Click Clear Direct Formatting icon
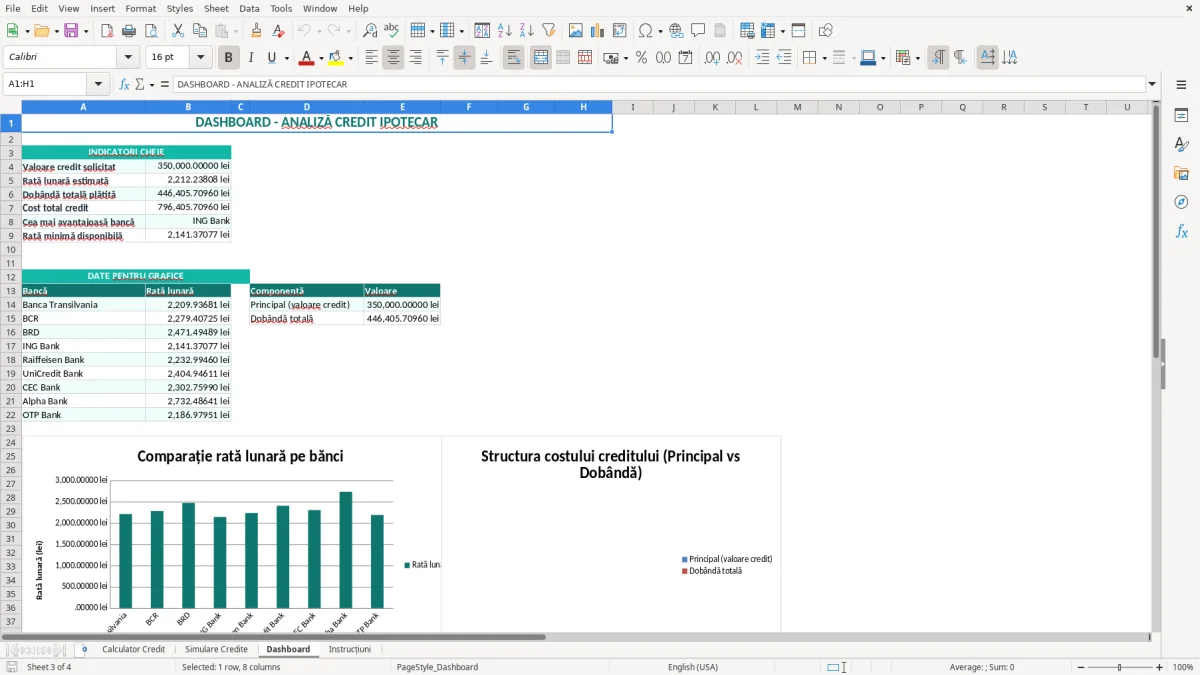This screenshot has height=675, width=1200. [278, 31]
